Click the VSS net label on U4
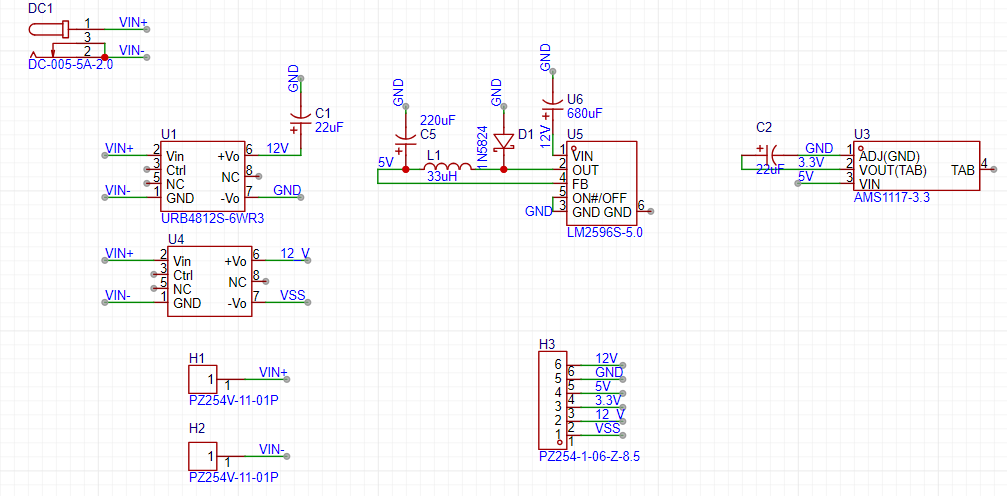Image resolution: width=1007 pixels, height=496 pixels. pos(293,294)
